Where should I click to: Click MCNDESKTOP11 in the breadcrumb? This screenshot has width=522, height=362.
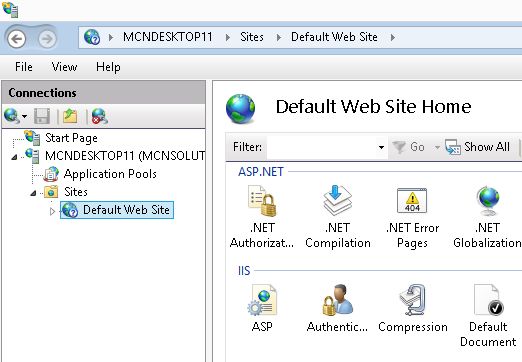coord(168,37)
